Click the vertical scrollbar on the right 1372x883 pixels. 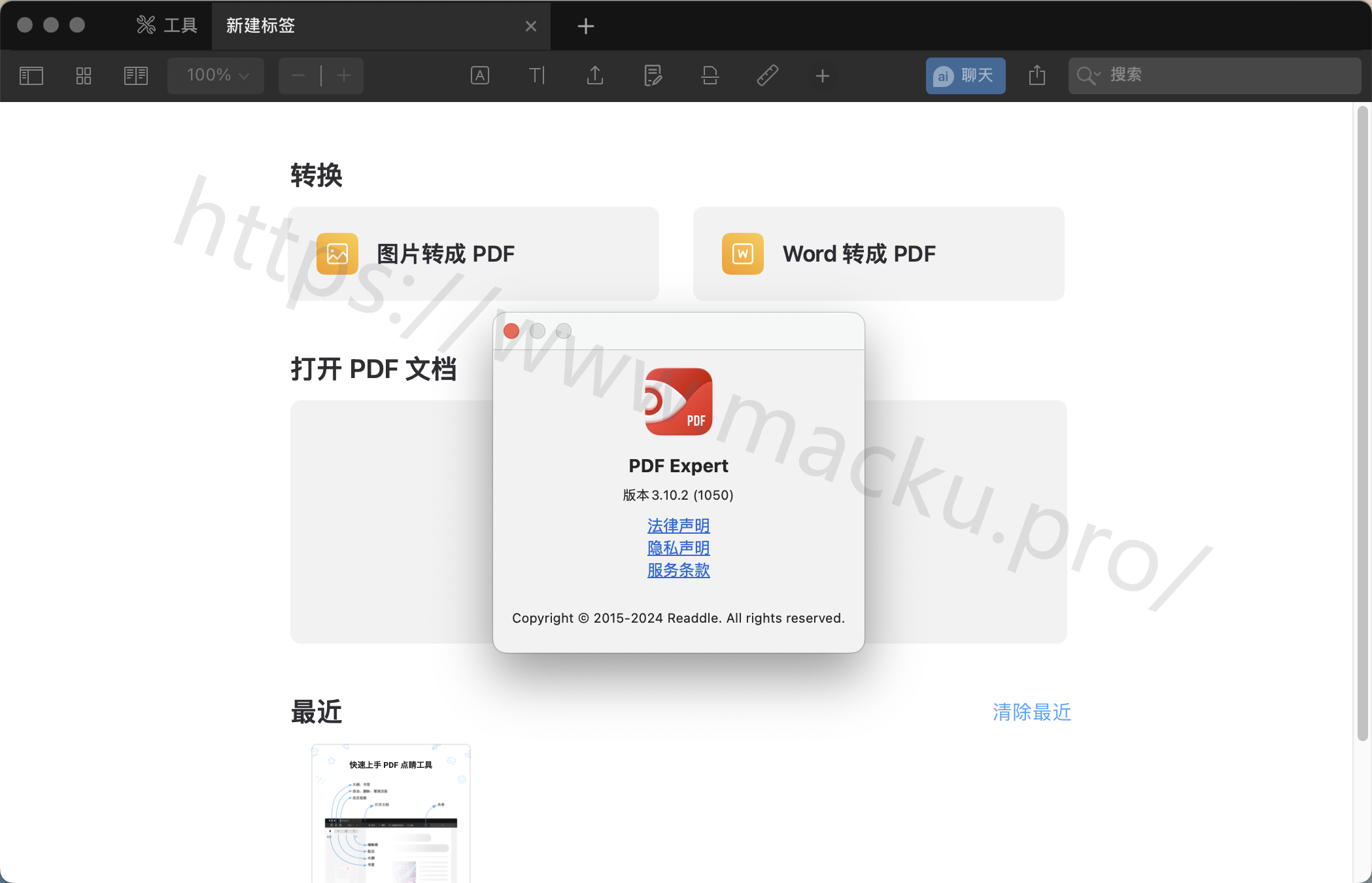pyautogui.click(x=1363, y=424)
